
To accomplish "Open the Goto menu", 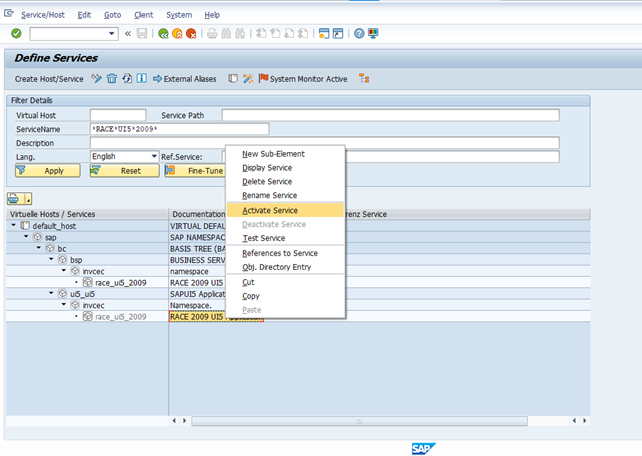I will click(x=112, y=15).
